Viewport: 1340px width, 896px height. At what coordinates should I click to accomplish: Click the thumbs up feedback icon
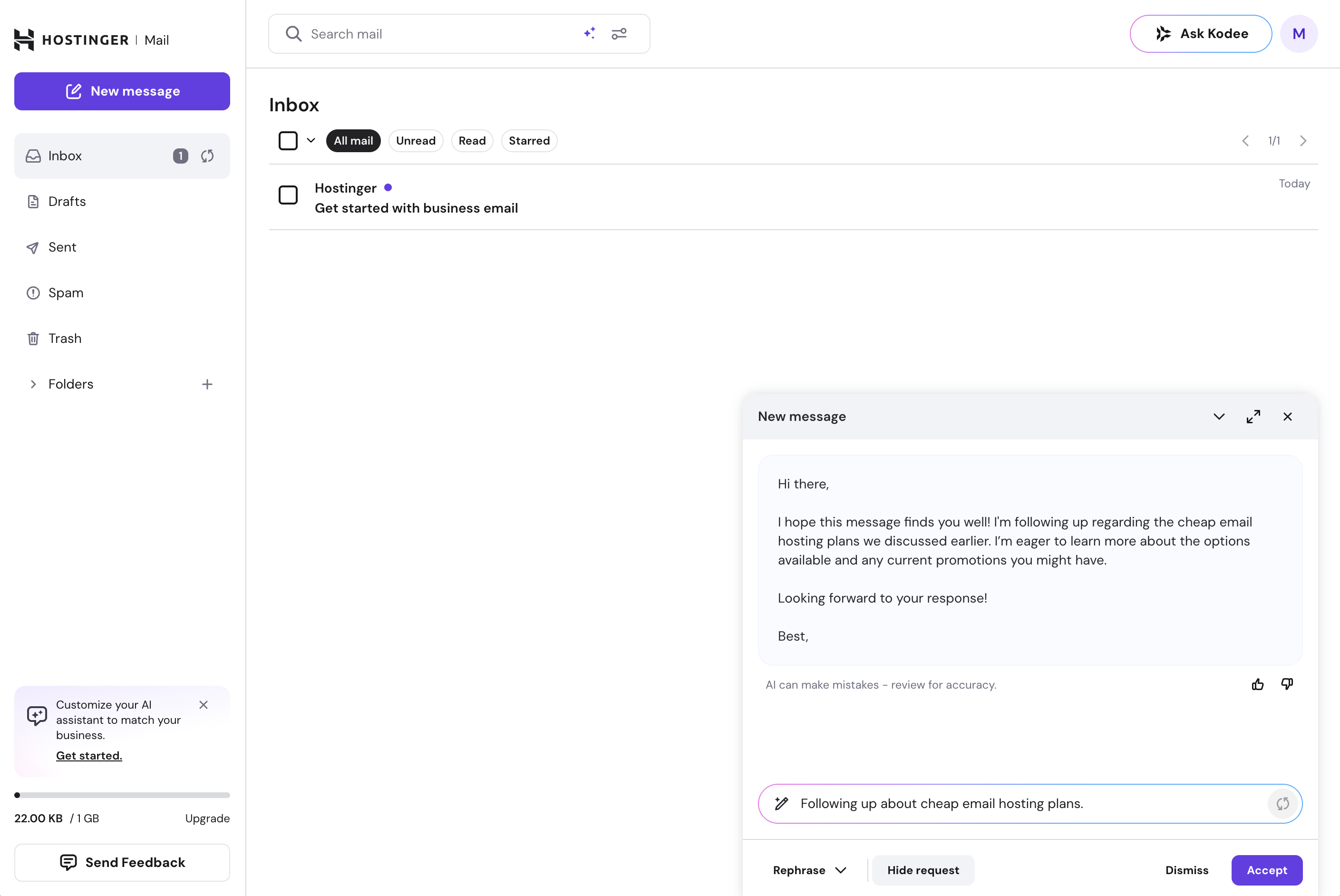click(1257, 684)
